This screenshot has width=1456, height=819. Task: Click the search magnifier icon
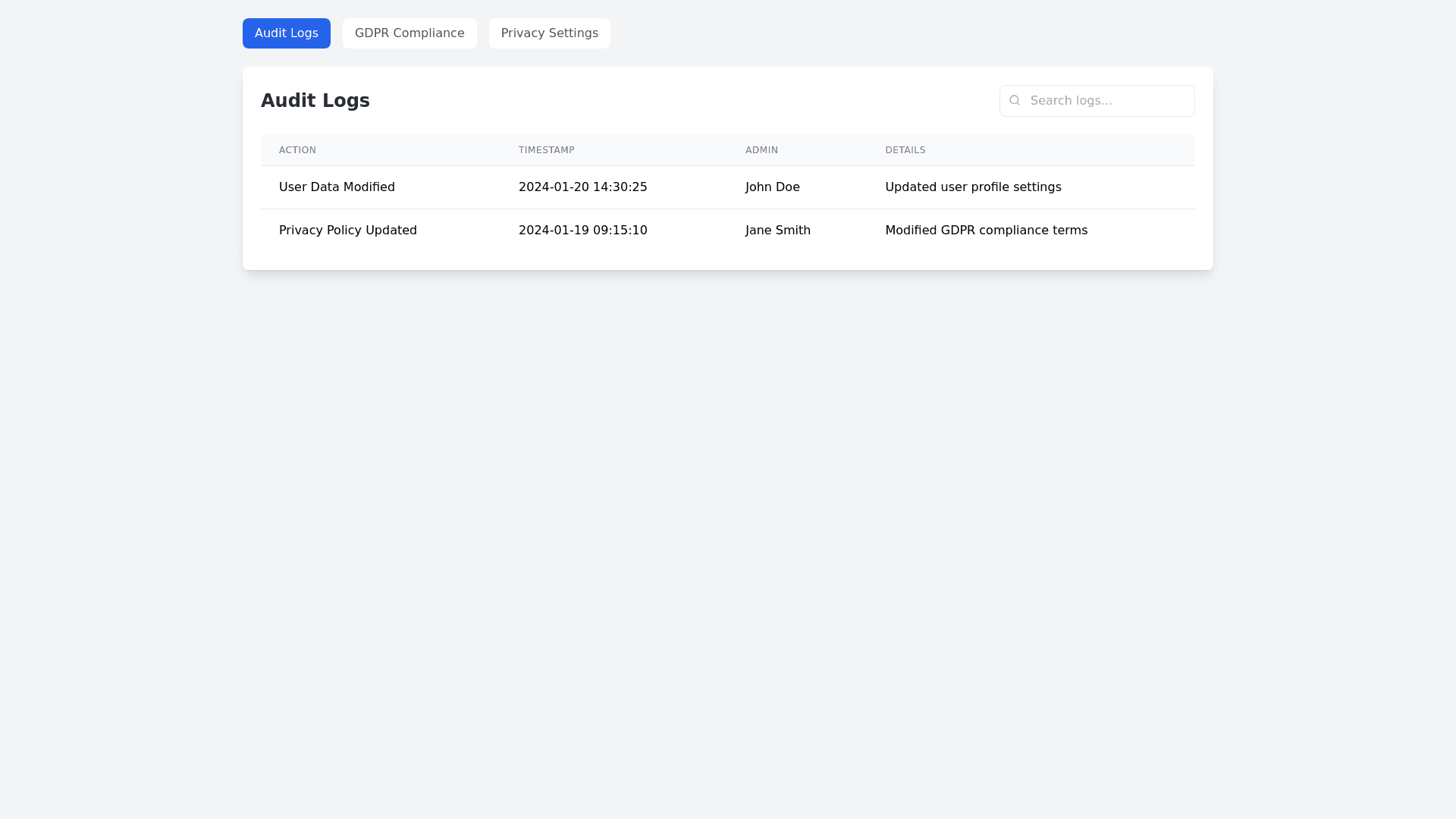[1015, 100]
